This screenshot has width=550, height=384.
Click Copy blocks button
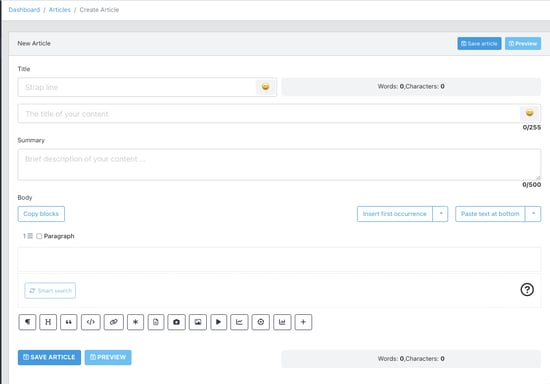[41, 214]
